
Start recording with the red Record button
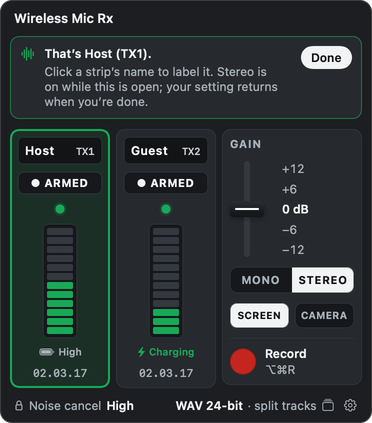pos(243,361)
